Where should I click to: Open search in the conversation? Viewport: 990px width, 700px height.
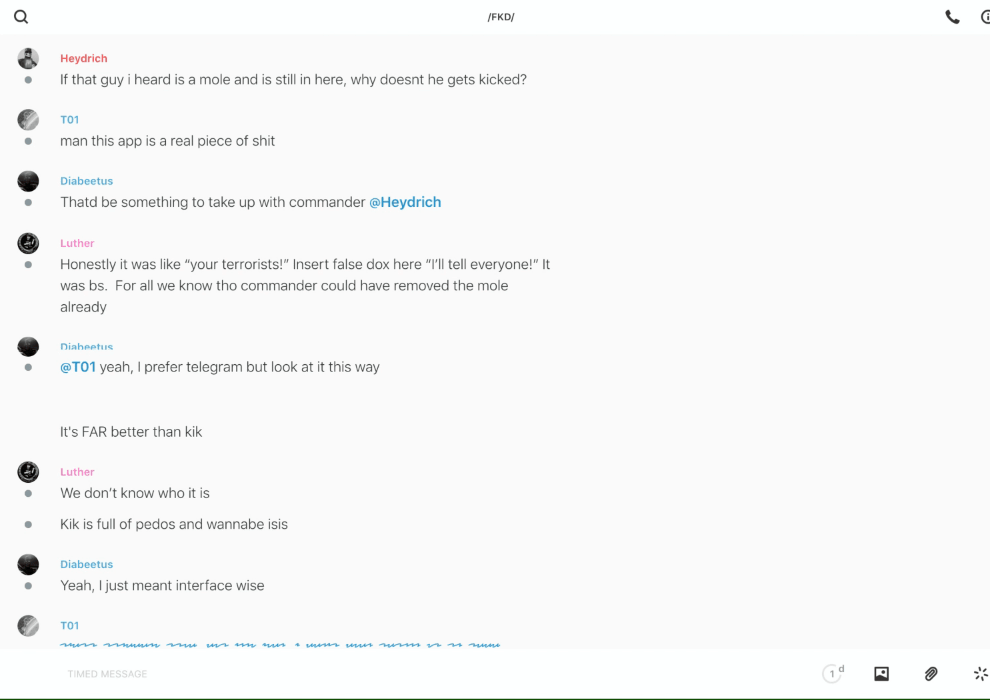click(x=21, y=17)
